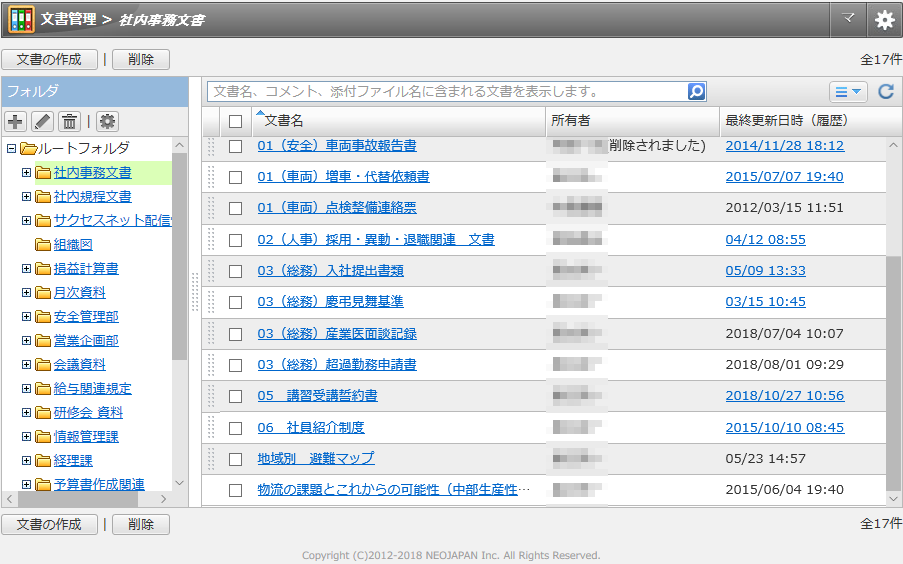Open the list view options dropdown
Viewport: 903px width, 564px height.
click(x=848, y=92)
